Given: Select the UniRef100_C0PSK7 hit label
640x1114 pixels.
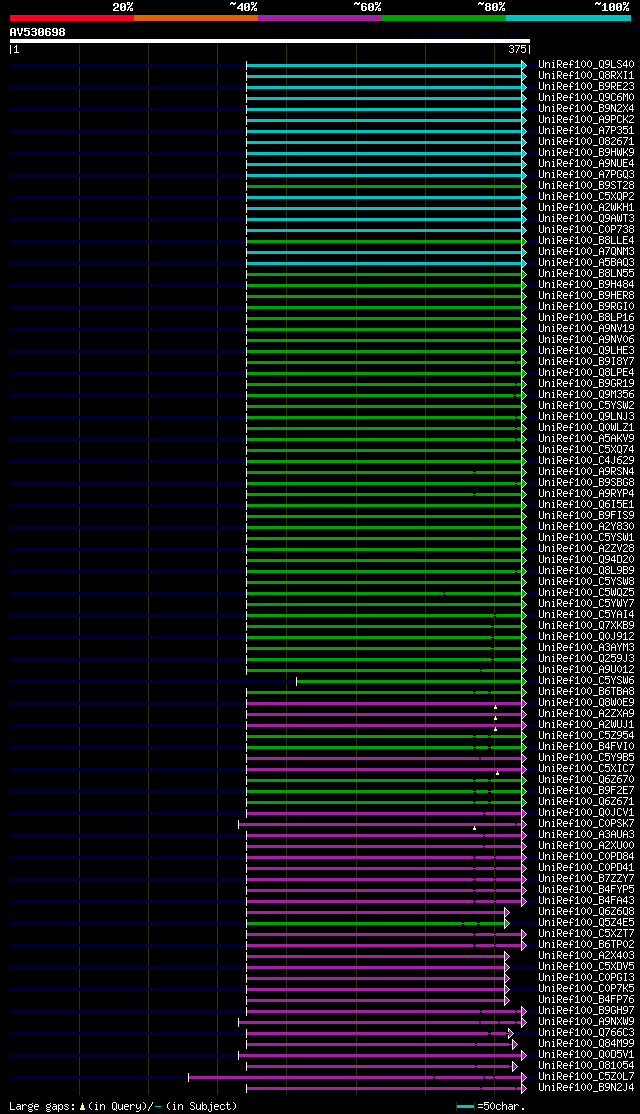Looking at the screenshot, I should pos(586,824).
